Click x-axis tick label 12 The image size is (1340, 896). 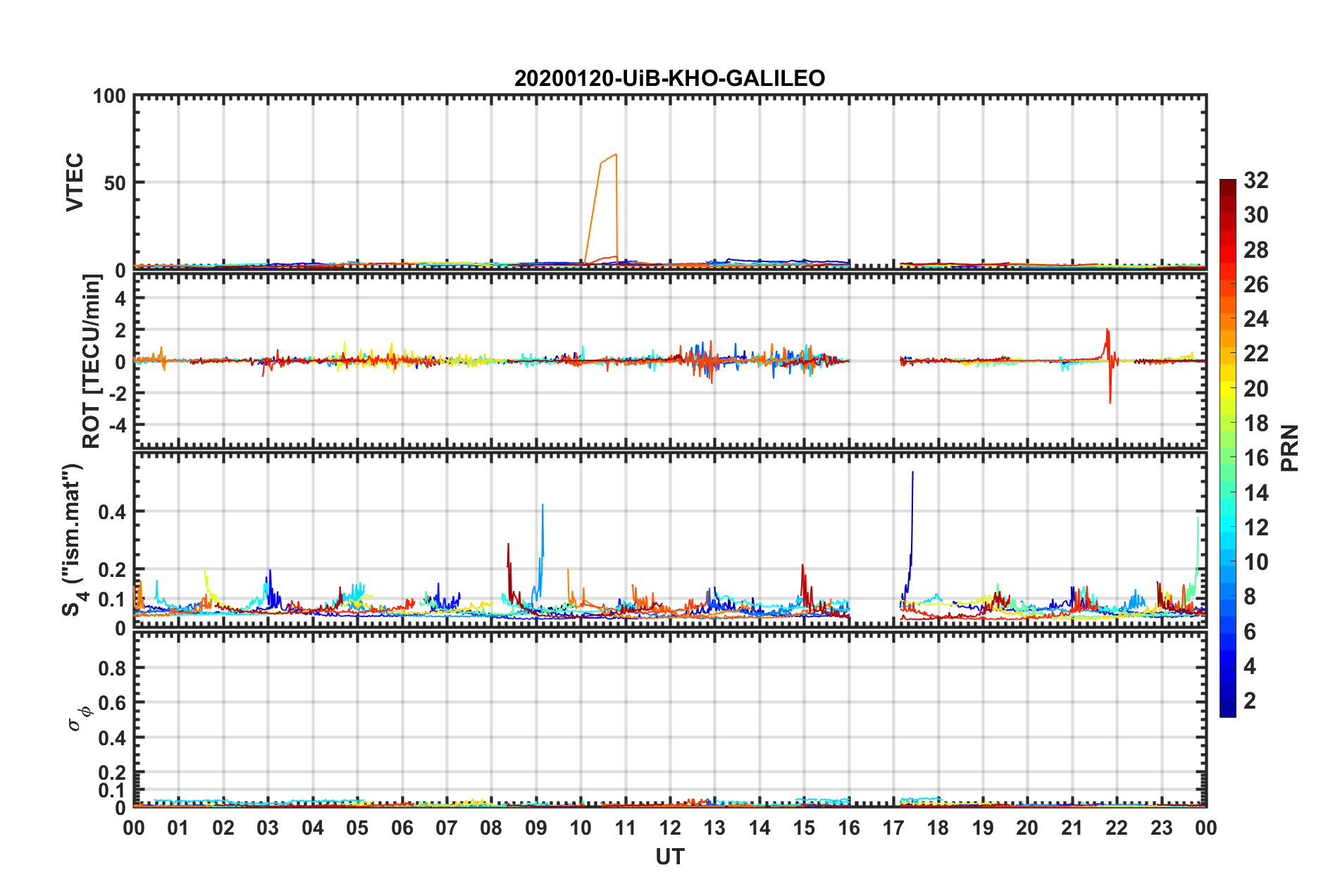[669, 828]
